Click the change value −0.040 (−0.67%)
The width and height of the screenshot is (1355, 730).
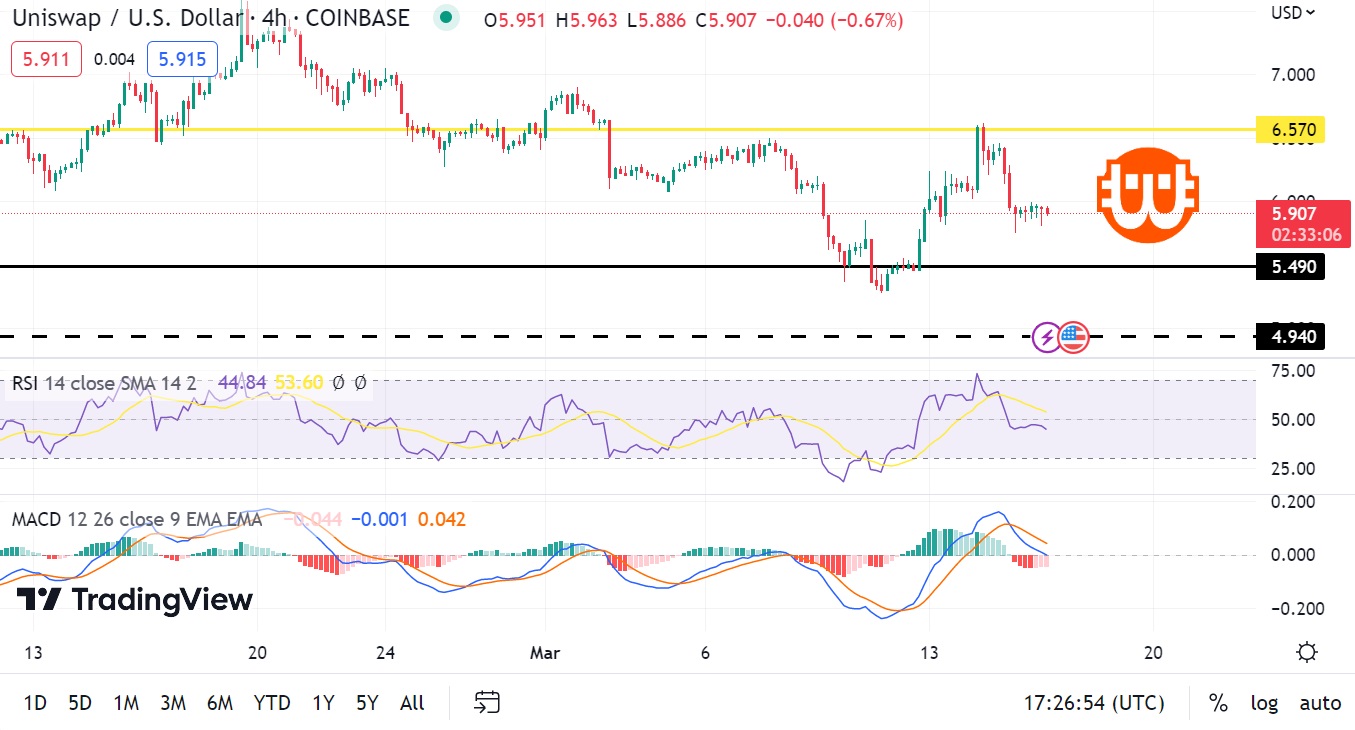[834, 20]
